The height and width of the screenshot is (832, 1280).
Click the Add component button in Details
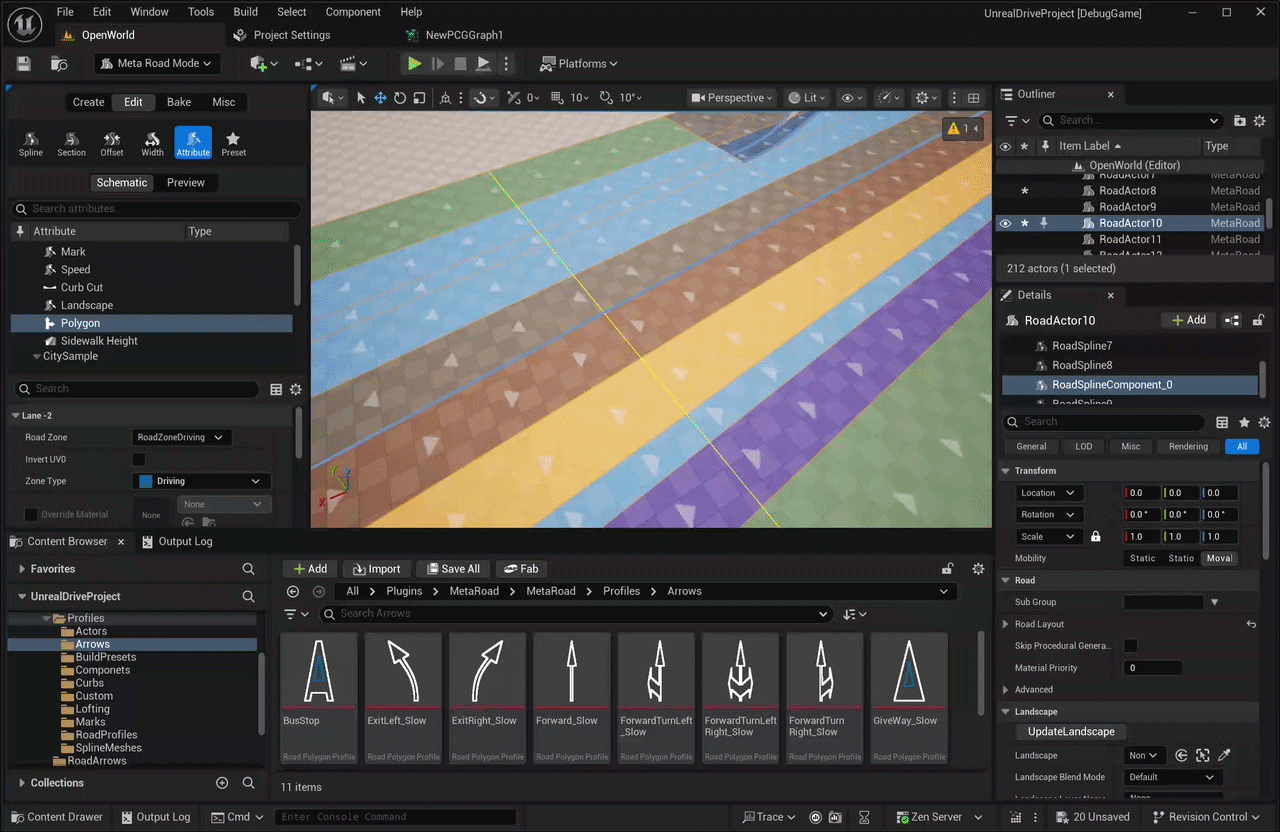[x=1188, y=320]
